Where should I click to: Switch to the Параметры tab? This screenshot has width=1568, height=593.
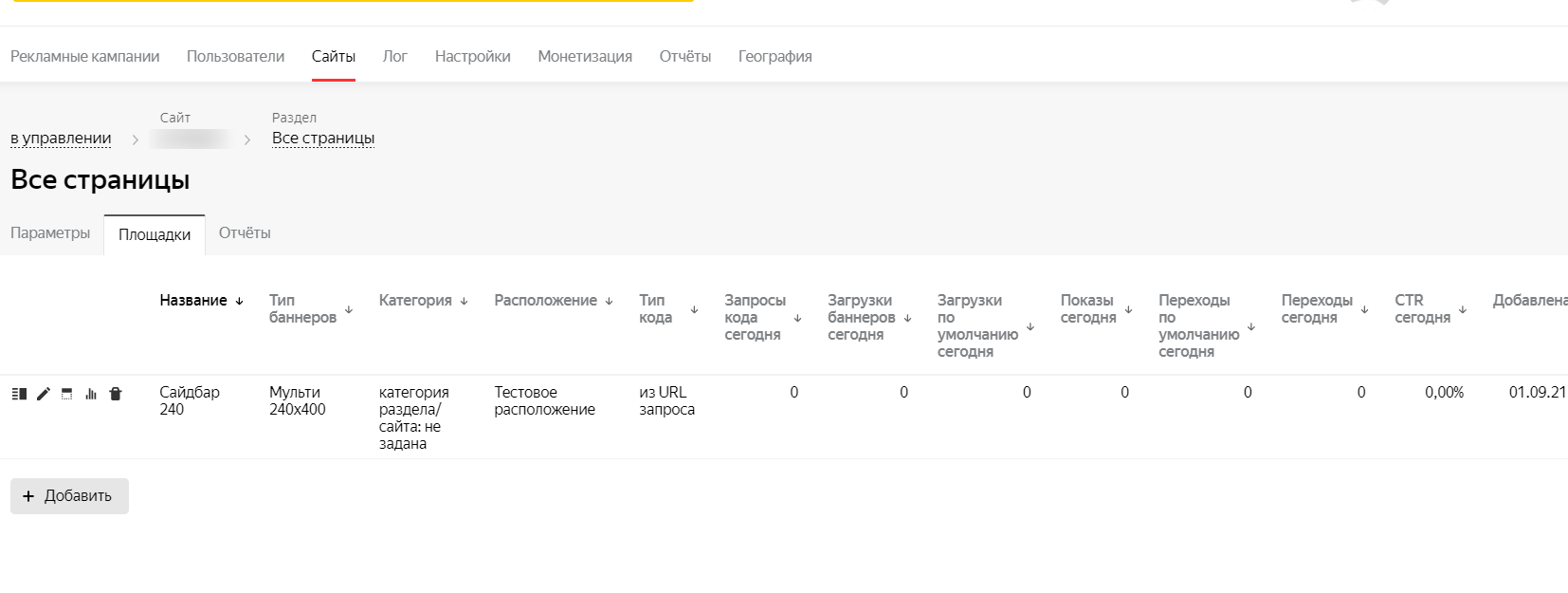(50, 232)
